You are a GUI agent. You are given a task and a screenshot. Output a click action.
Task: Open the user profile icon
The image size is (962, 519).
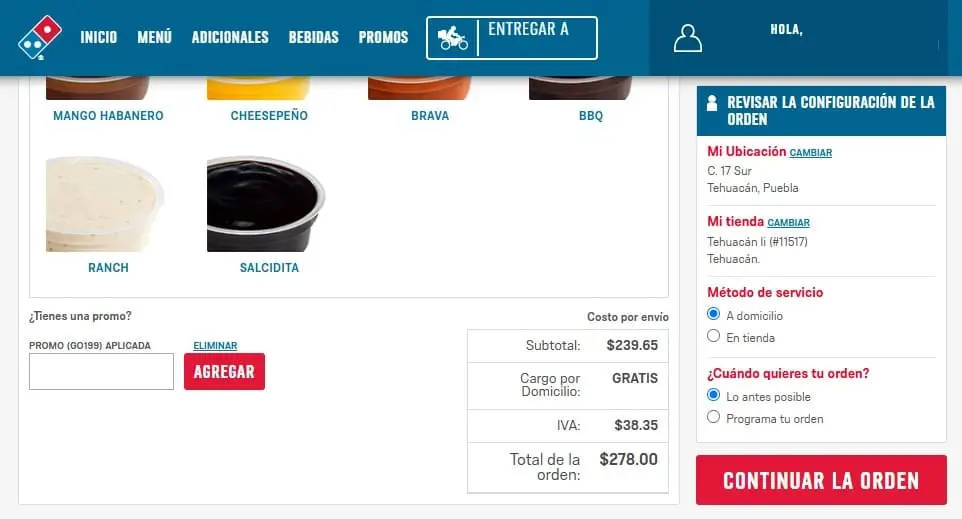point(687,38)
